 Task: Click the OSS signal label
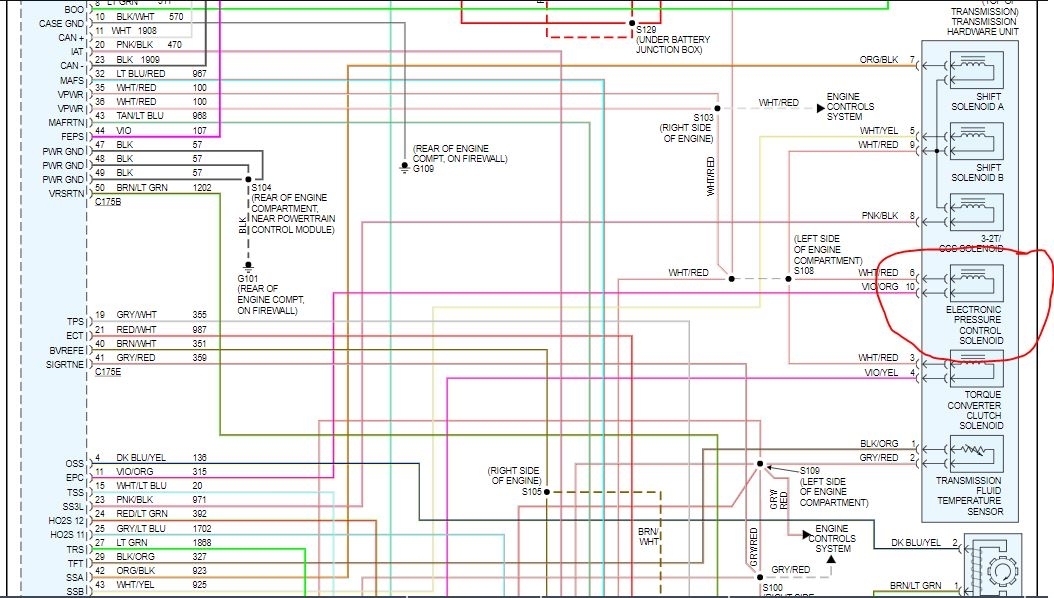click(x=75, y=464)
